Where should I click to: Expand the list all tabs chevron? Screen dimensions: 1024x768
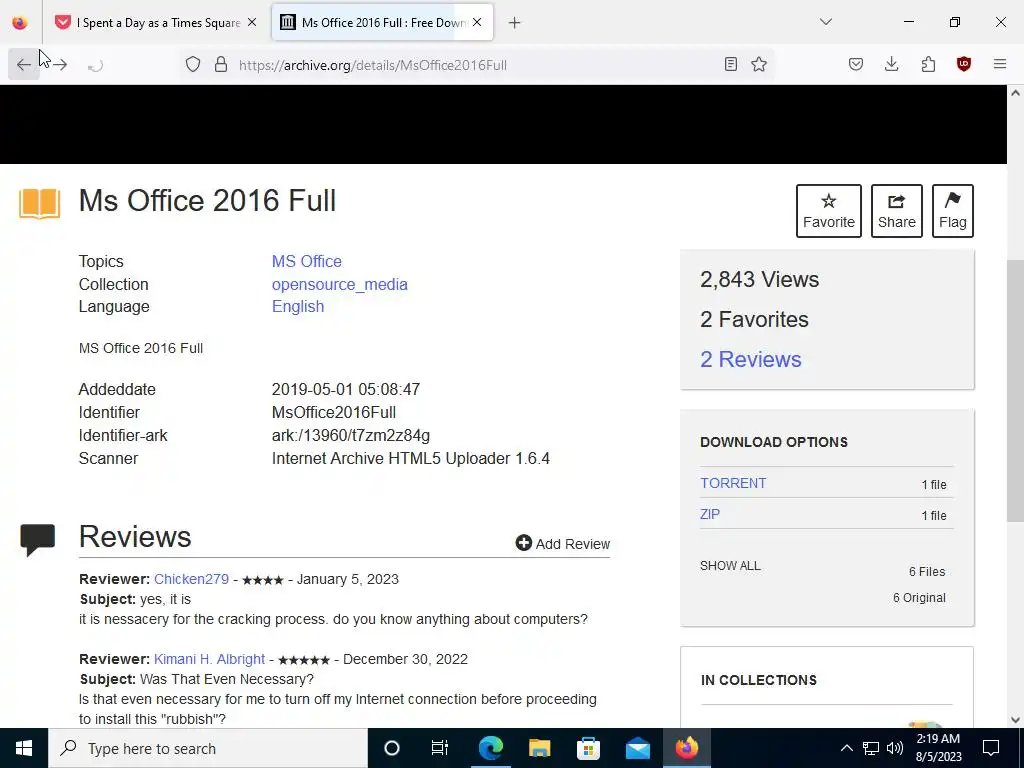tap(826, 22)
